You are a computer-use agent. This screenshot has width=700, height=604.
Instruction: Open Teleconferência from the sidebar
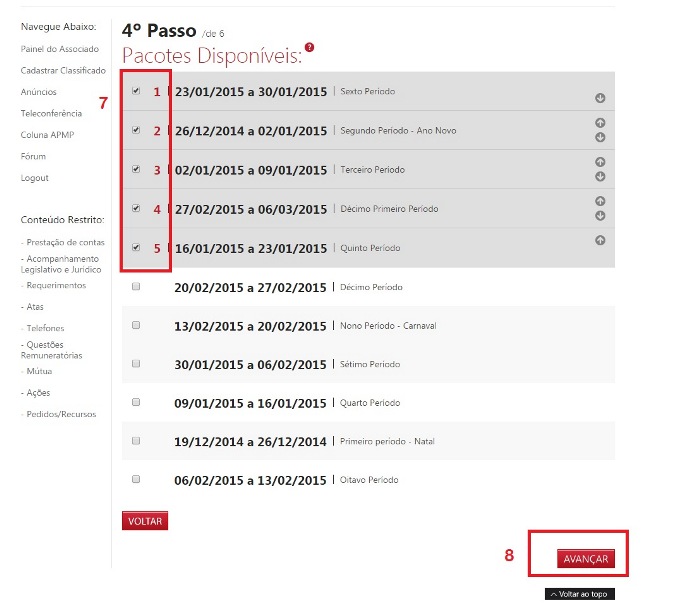tap(51, 113)
